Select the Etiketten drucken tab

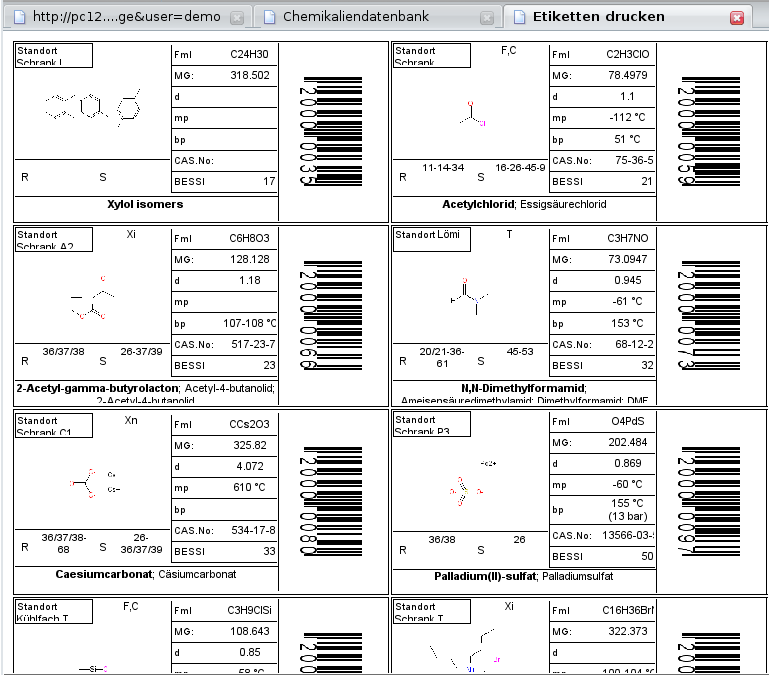click(x=627, y=17)
